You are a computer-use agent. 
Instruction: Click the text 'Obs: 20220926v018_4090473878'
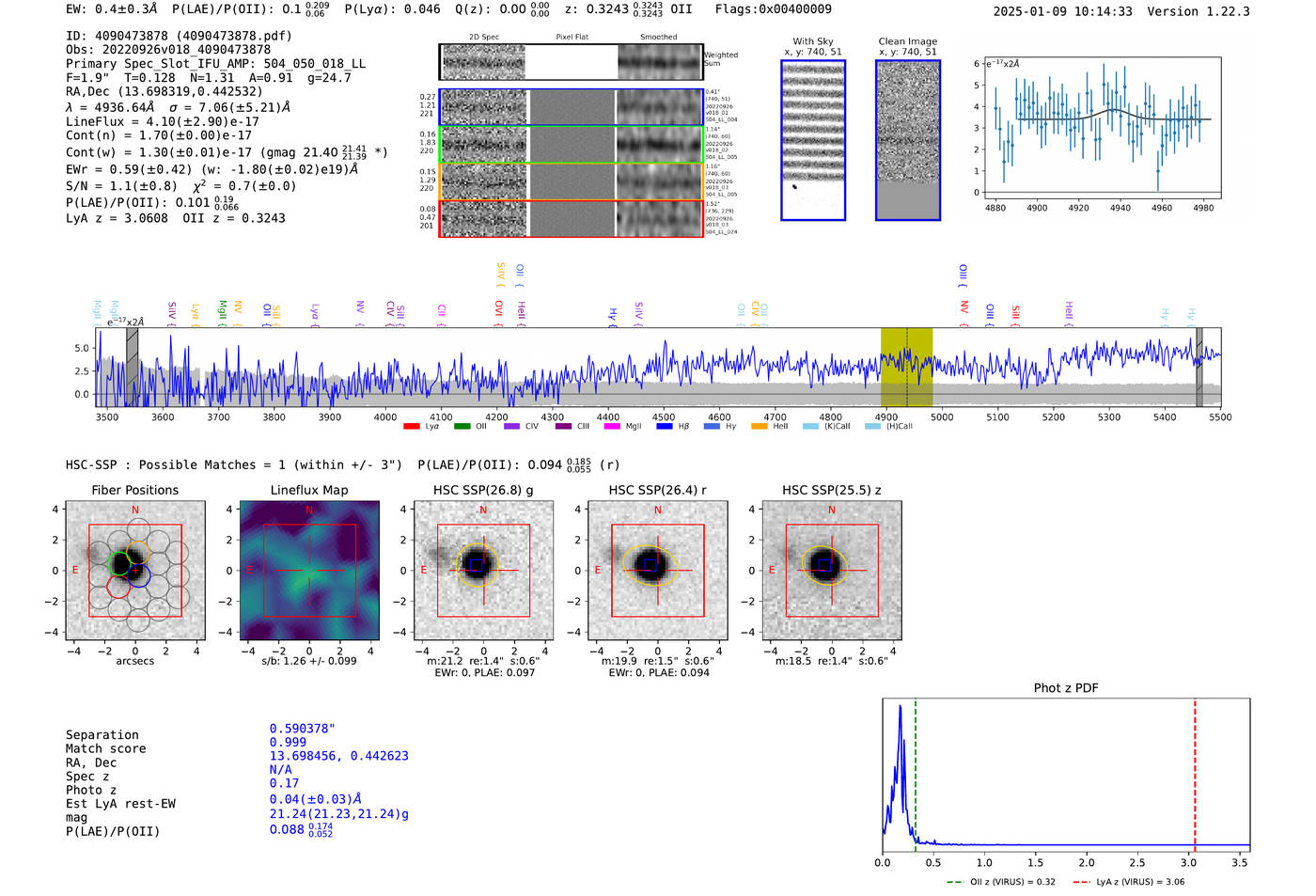tap(168, 49)
